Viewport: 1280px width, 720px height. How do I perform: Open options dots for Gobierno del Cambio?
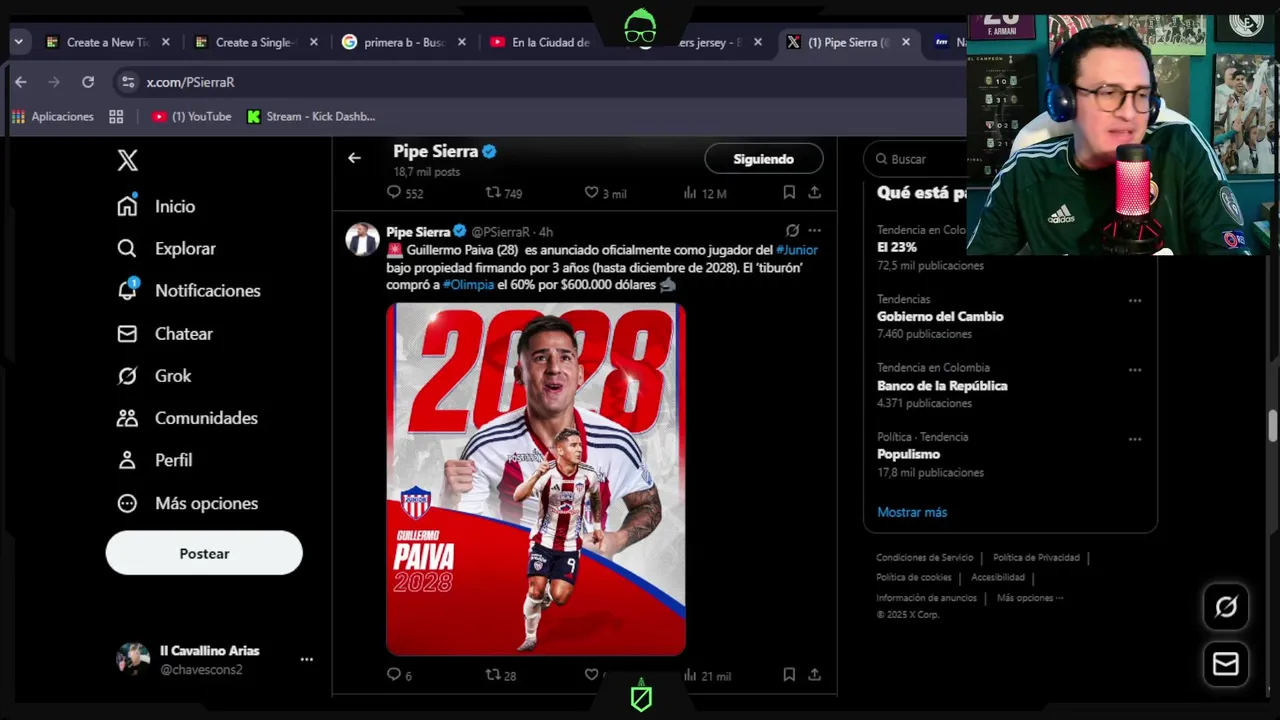click(x=1135, y=301)
